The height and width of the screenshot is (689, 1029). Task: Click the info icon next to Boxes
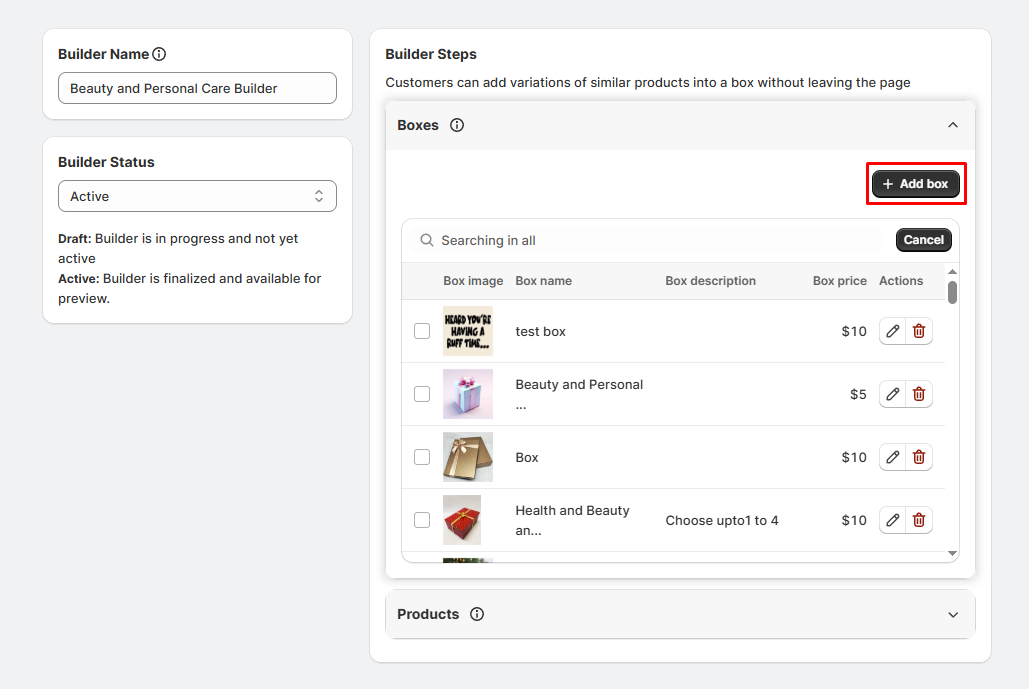457,125
